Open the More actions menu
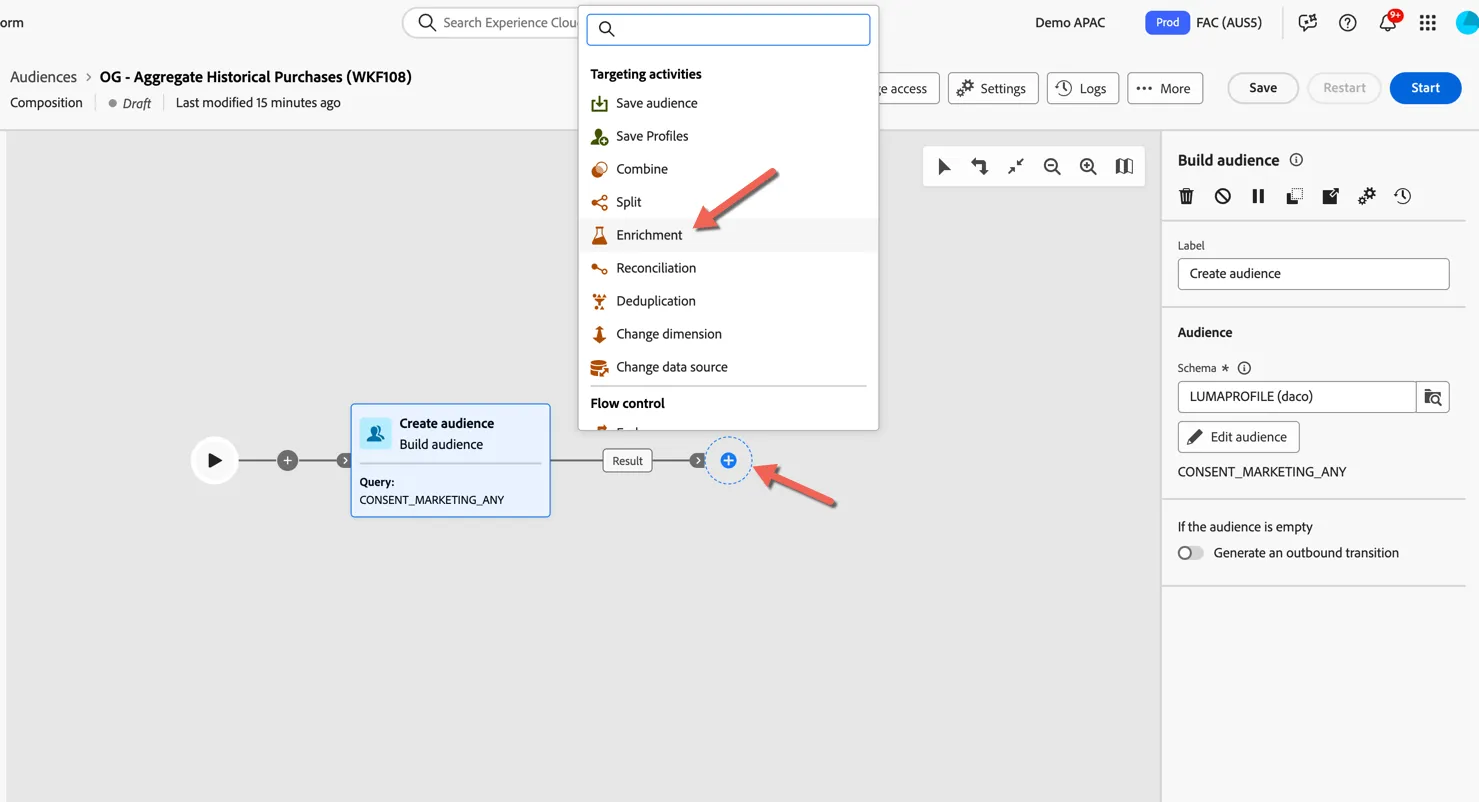 (x=1165, y=88)
